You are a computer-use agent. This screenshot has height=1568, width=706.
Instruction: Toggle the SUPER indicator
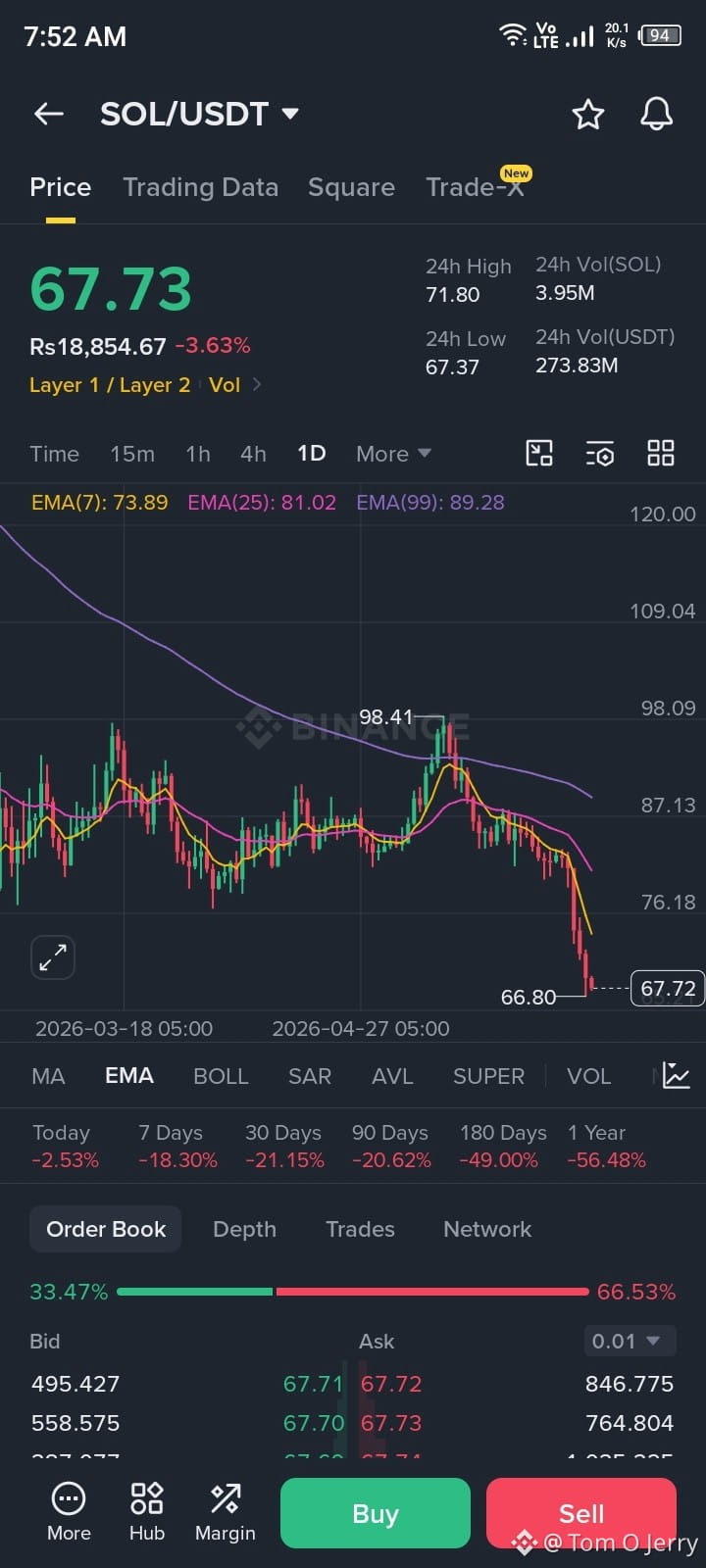pos(488,1076)
